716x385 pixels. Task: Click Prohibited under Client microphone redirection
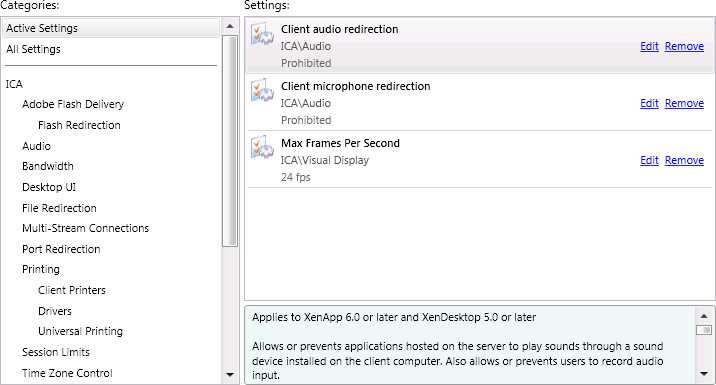tap(306, 121)
